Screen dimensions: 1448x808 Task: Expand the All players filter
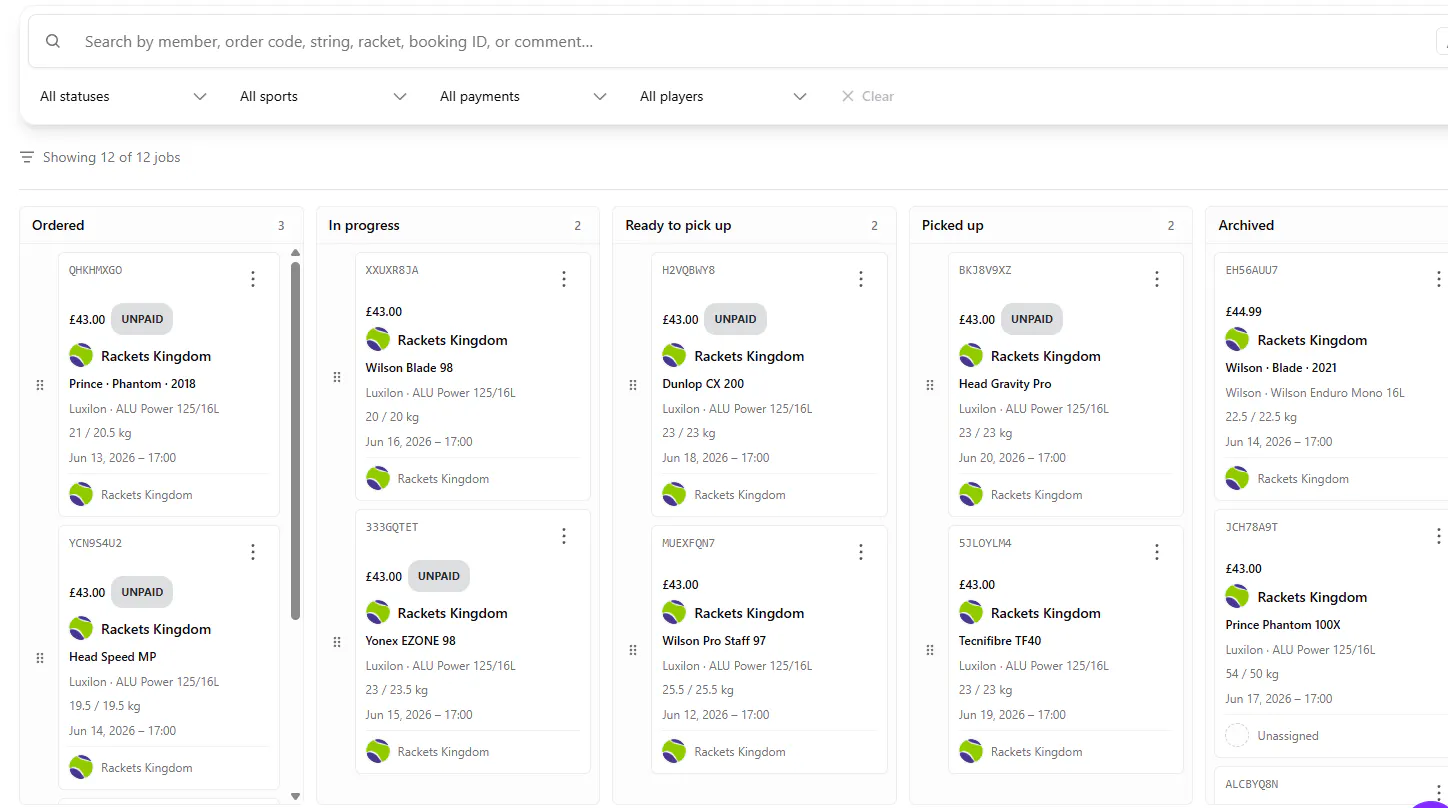tap(723, 96)
